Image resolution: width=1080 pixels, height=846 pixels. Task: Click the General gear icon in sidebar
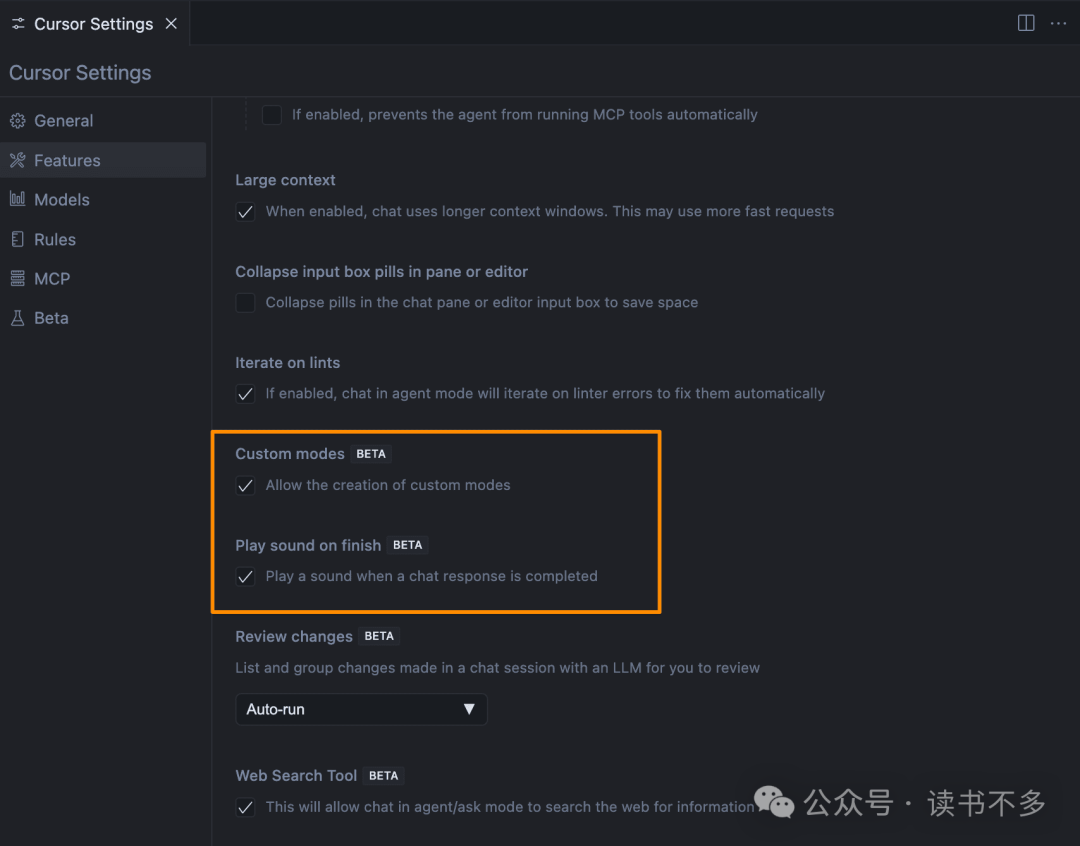click(x=17, y=121)
